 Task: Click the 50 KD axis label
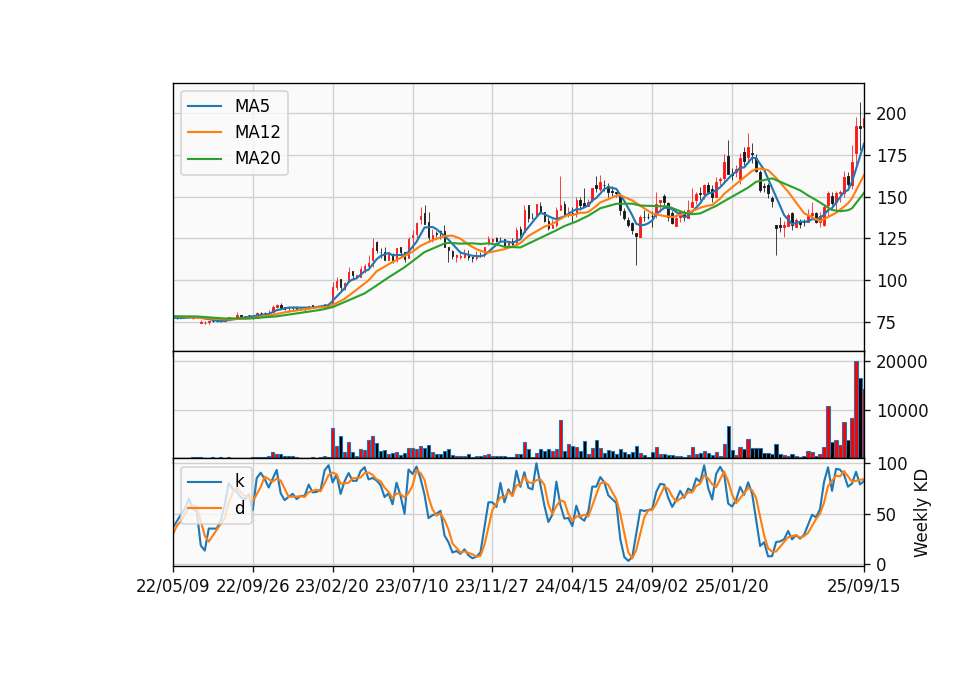tap(887, 515)
